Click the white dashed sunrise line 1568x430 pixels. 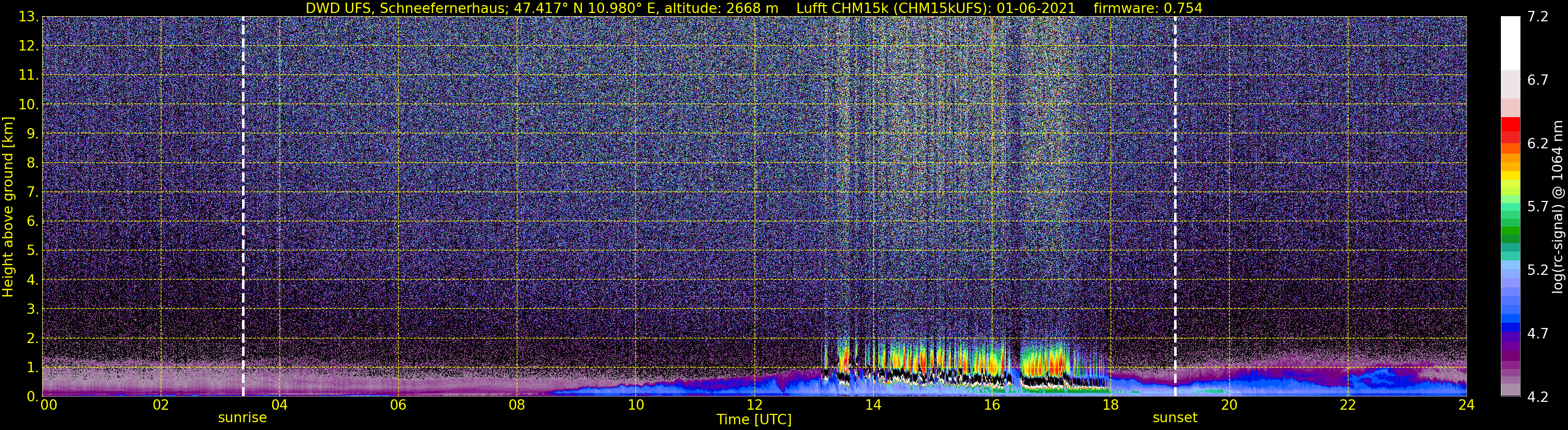click(x=243, y=207)
